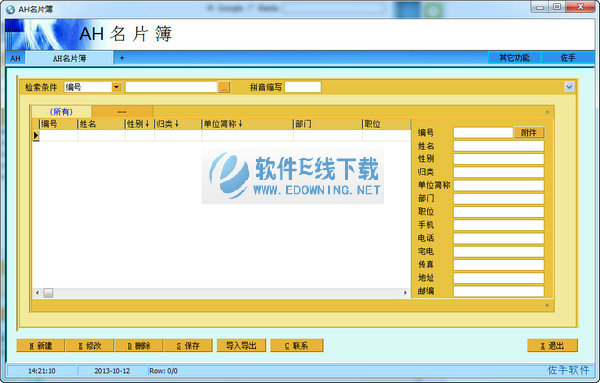Focus the 地址 detail field
Viewport: 600px width, 383px height.
pos(499,278)
